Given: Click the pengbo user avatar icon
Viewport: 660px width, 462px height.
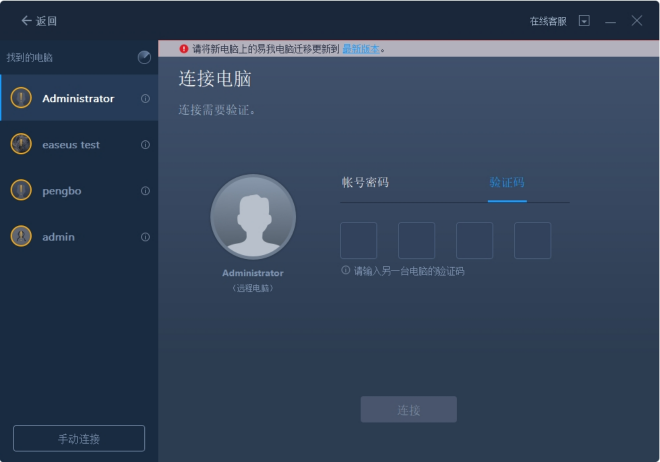Looking at the screenshot, I should [21, 190].
